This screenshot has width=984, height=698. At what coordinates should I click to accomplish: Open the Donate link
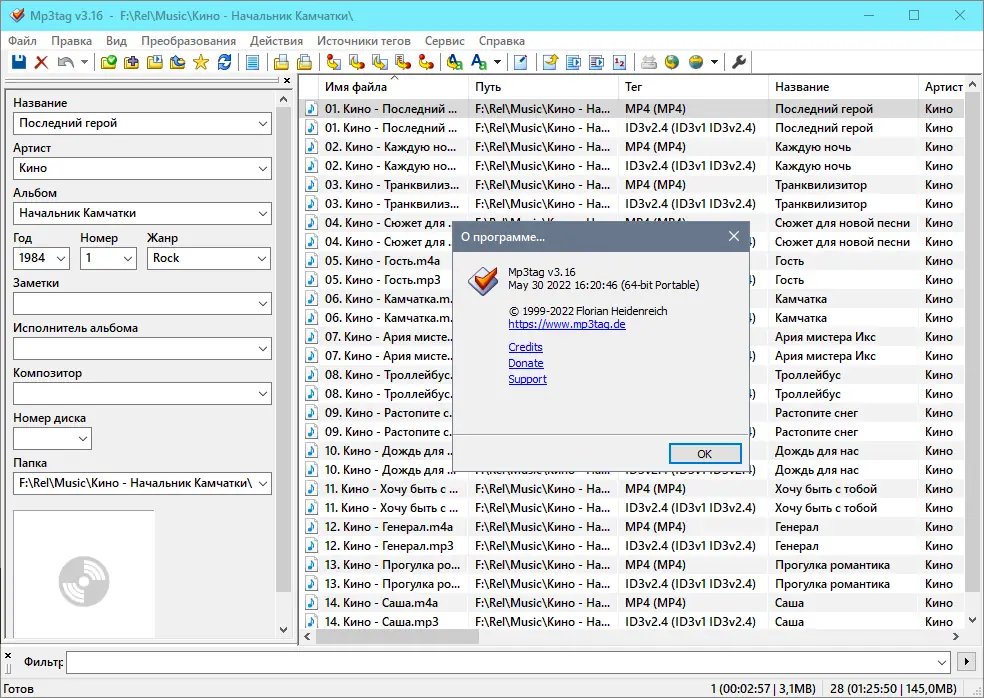526,363
